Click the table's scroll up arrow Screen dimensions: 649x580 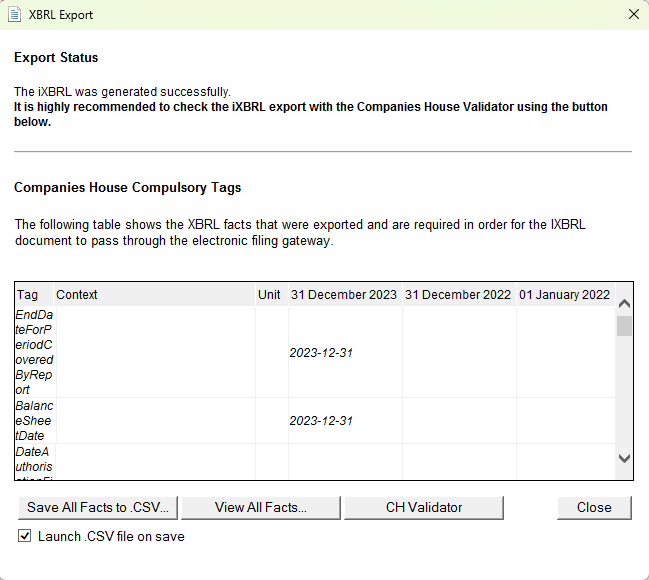(624, 304)
